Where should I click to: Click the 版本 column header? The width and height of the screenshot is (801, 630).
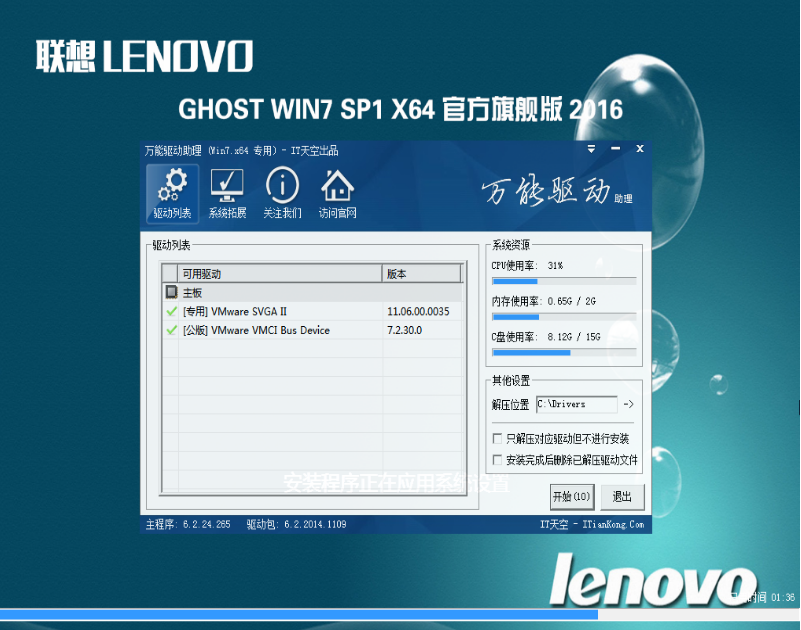pyautogui.click(x=421, y=274)
